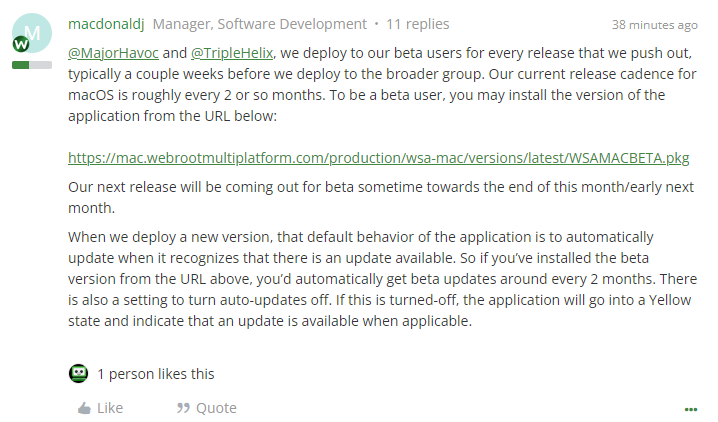Open the WSAMACBETA.pkg download URL
This screenshot has height=422, width=718.
[x=378, y=158]
